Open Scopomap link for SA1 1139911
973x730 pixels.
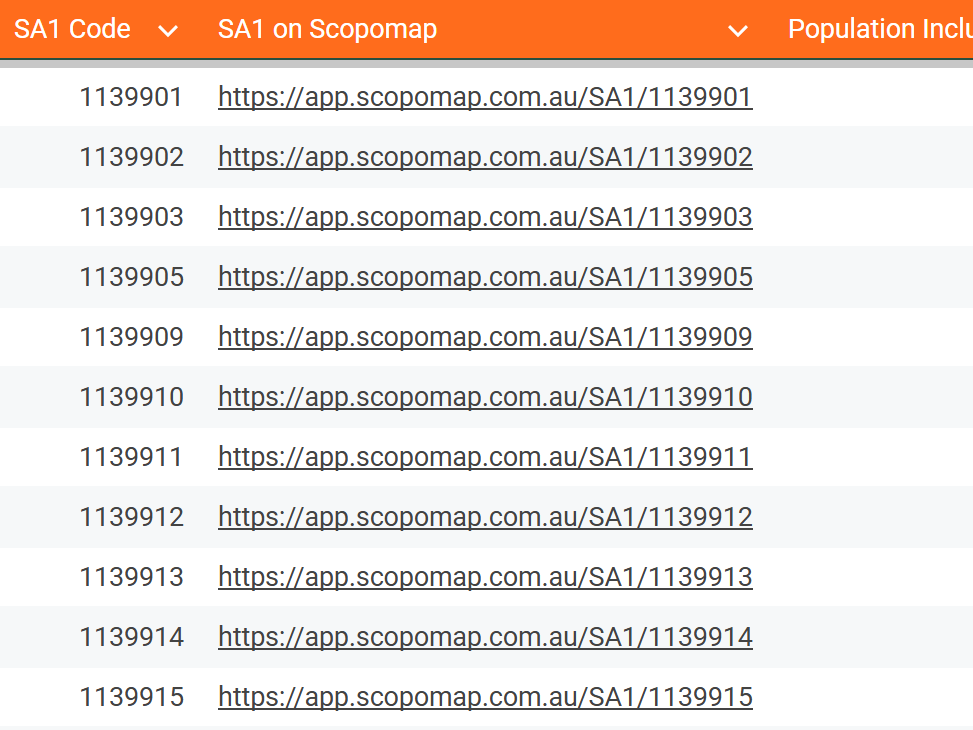485,457
